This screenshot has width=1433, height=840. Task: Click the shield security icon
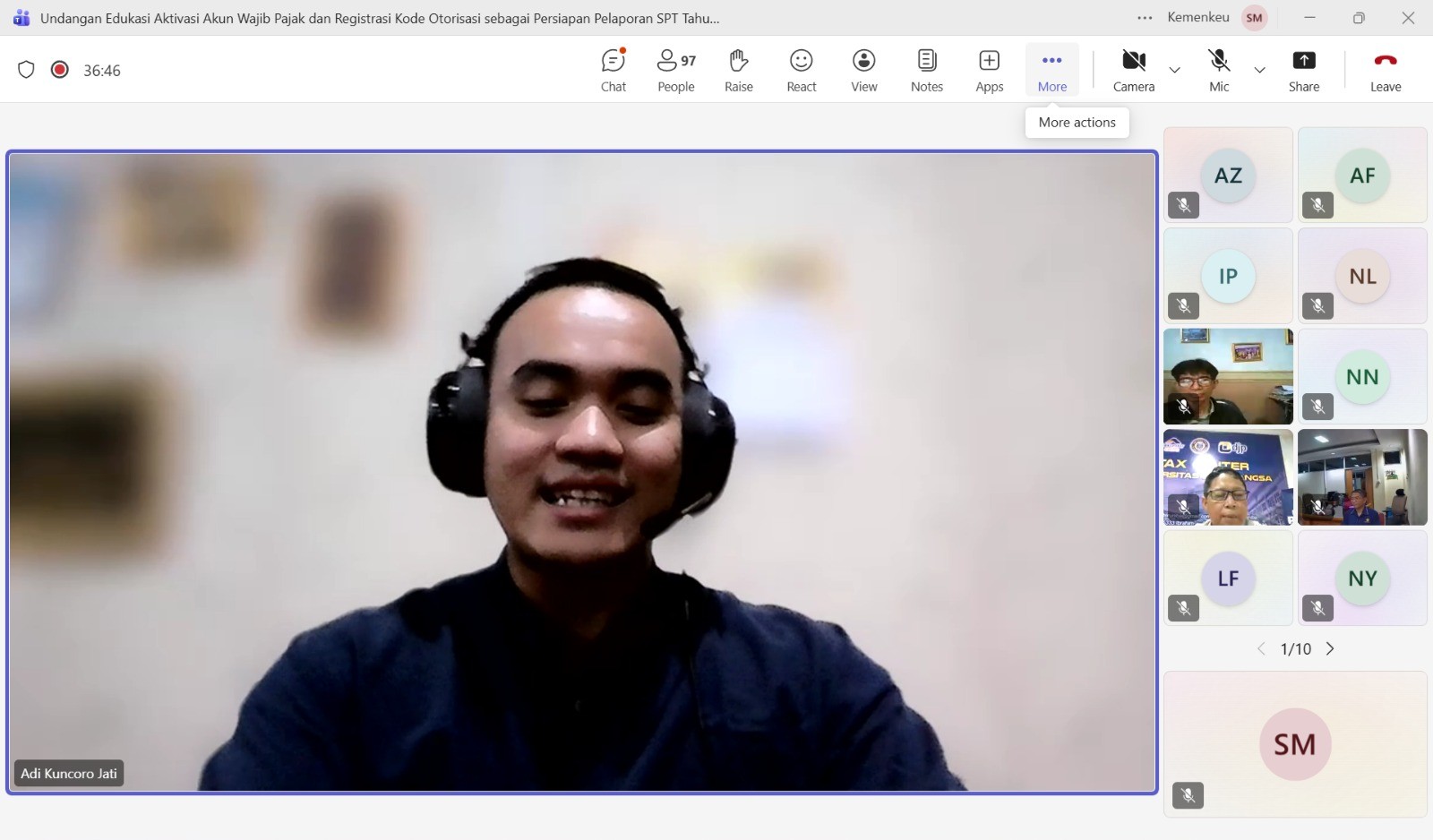[x=26, y=70]
